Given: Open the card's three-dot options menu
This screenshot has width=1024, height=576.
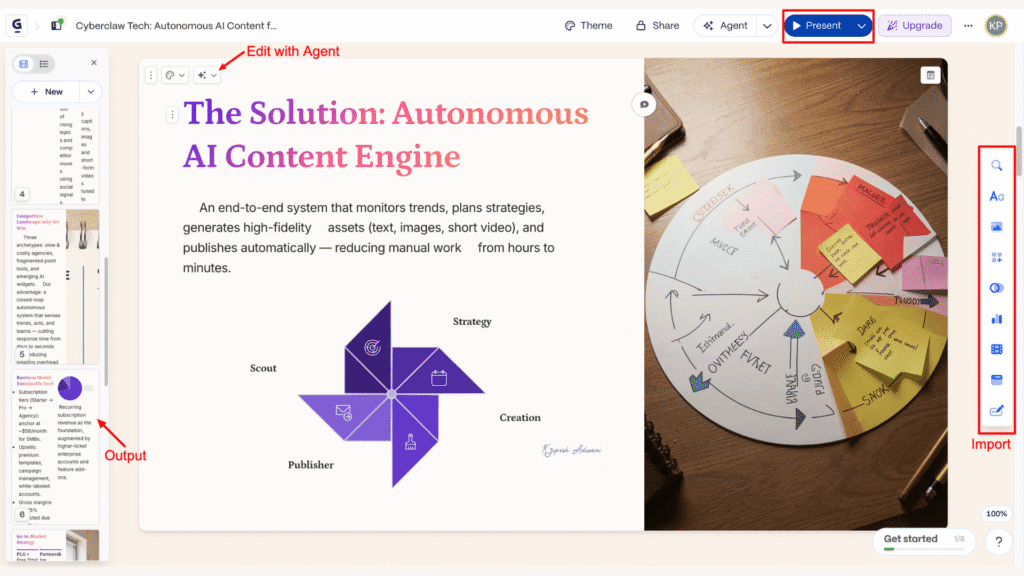Looking at the screenshot, I should tap(151, 75).
